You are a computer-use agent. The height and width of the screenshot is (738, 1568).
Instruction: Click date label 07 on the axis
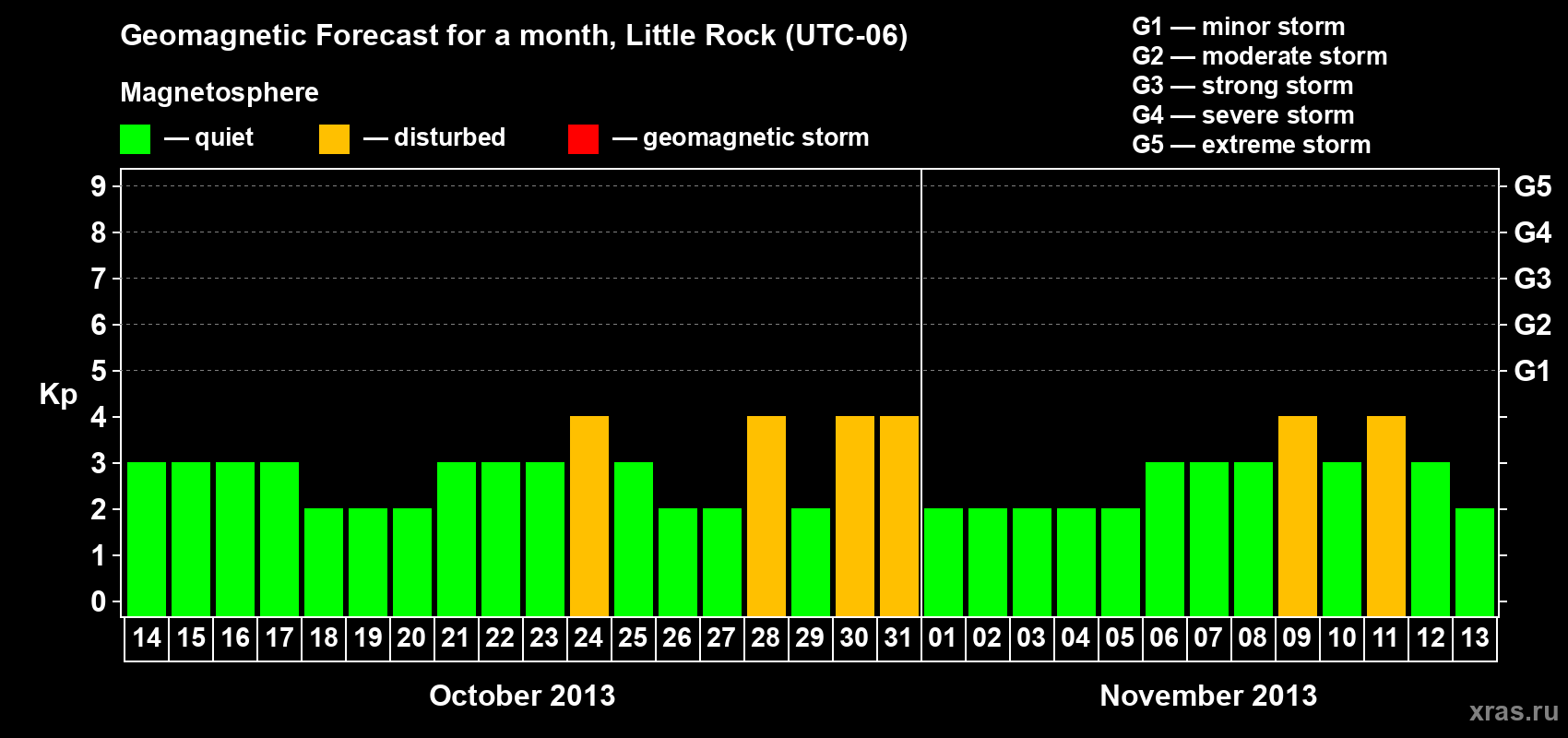1208,637
